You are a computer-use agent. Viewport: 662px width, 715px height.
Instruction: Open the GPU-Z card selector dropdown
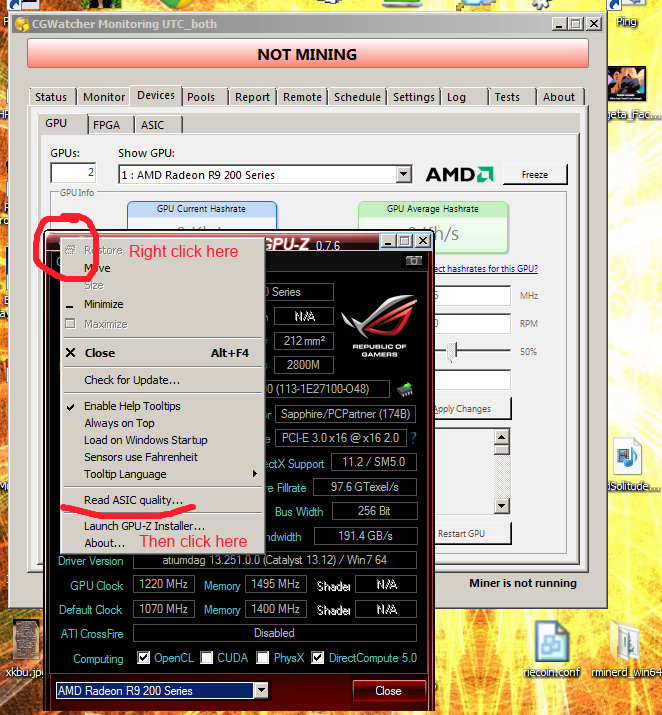point(261,690)
